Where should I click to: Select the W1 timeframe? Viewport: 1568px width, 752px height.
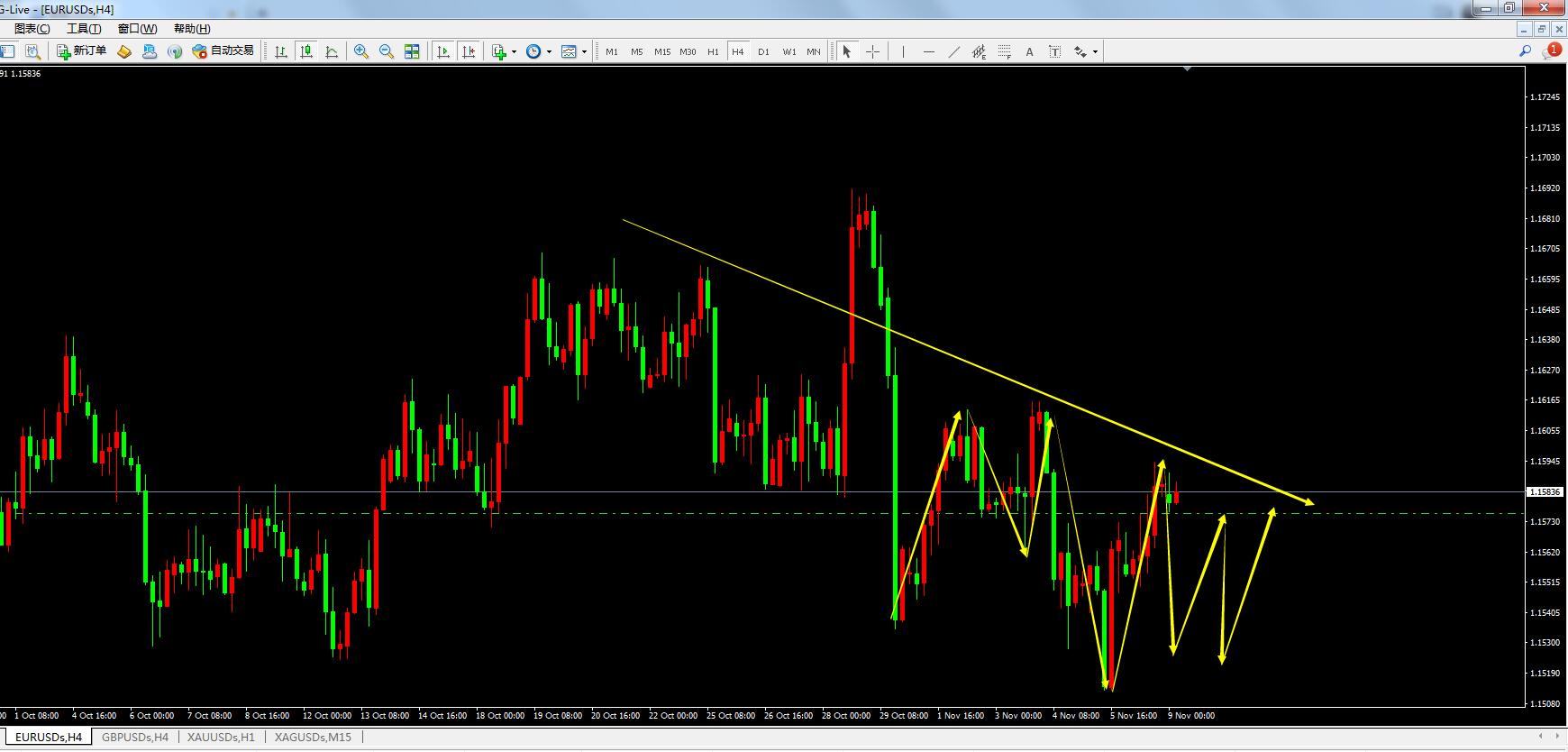click(789, 51)
